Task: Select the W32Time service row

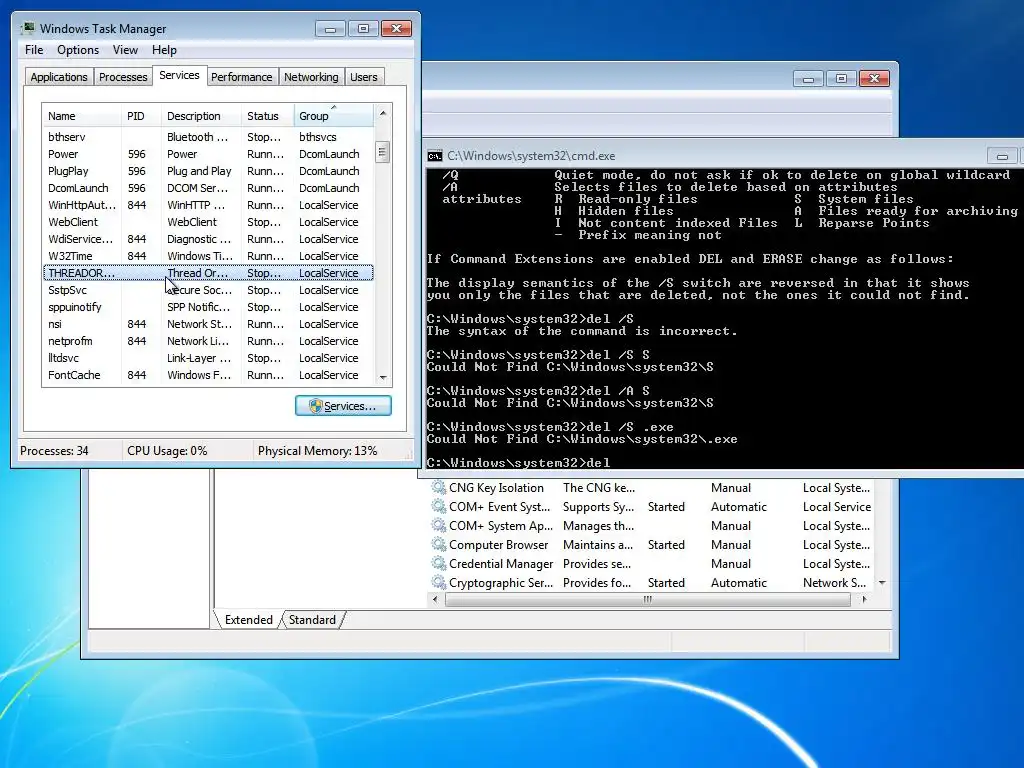Action: tap(208, 256)
